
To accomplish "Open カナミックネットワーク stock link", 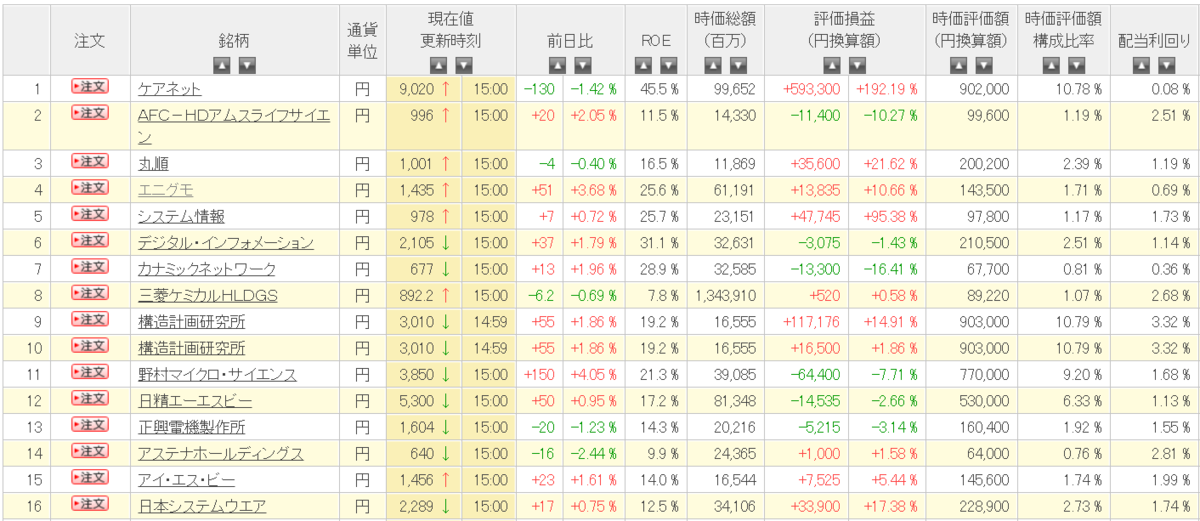I will [x=207, y=269].
